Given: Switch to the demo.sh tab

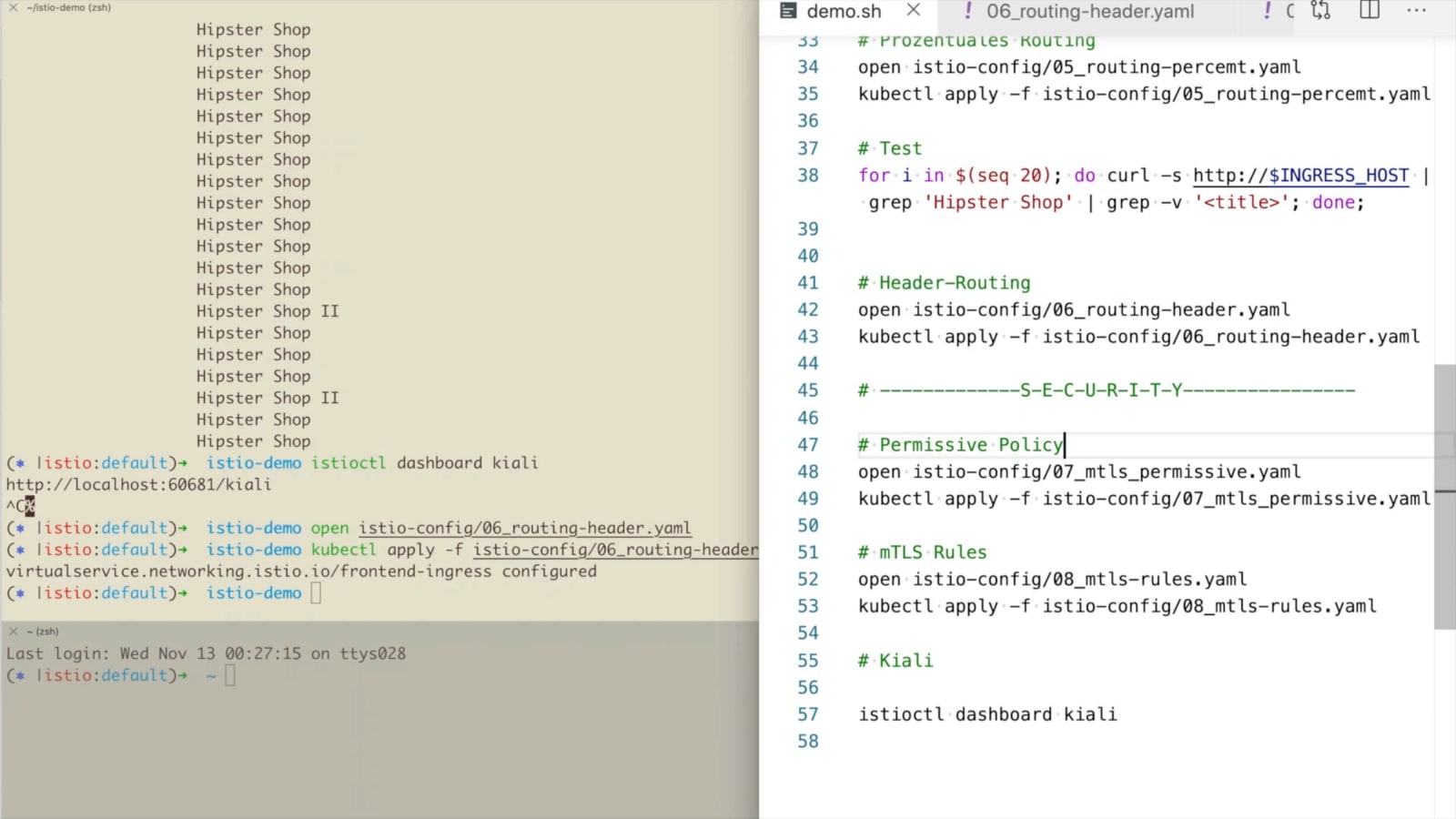Looking at the screenshot, I should pos(844,11).
